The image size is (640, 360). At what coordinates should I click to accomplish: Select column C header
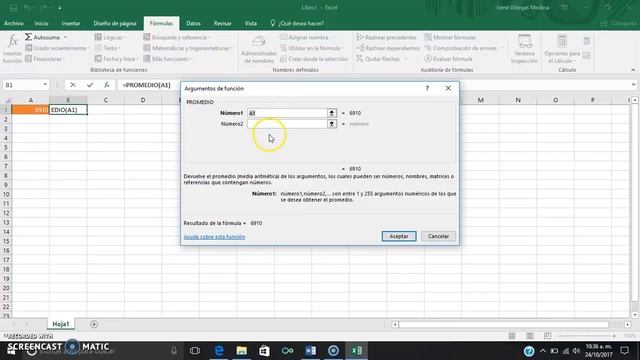[106, 100]
